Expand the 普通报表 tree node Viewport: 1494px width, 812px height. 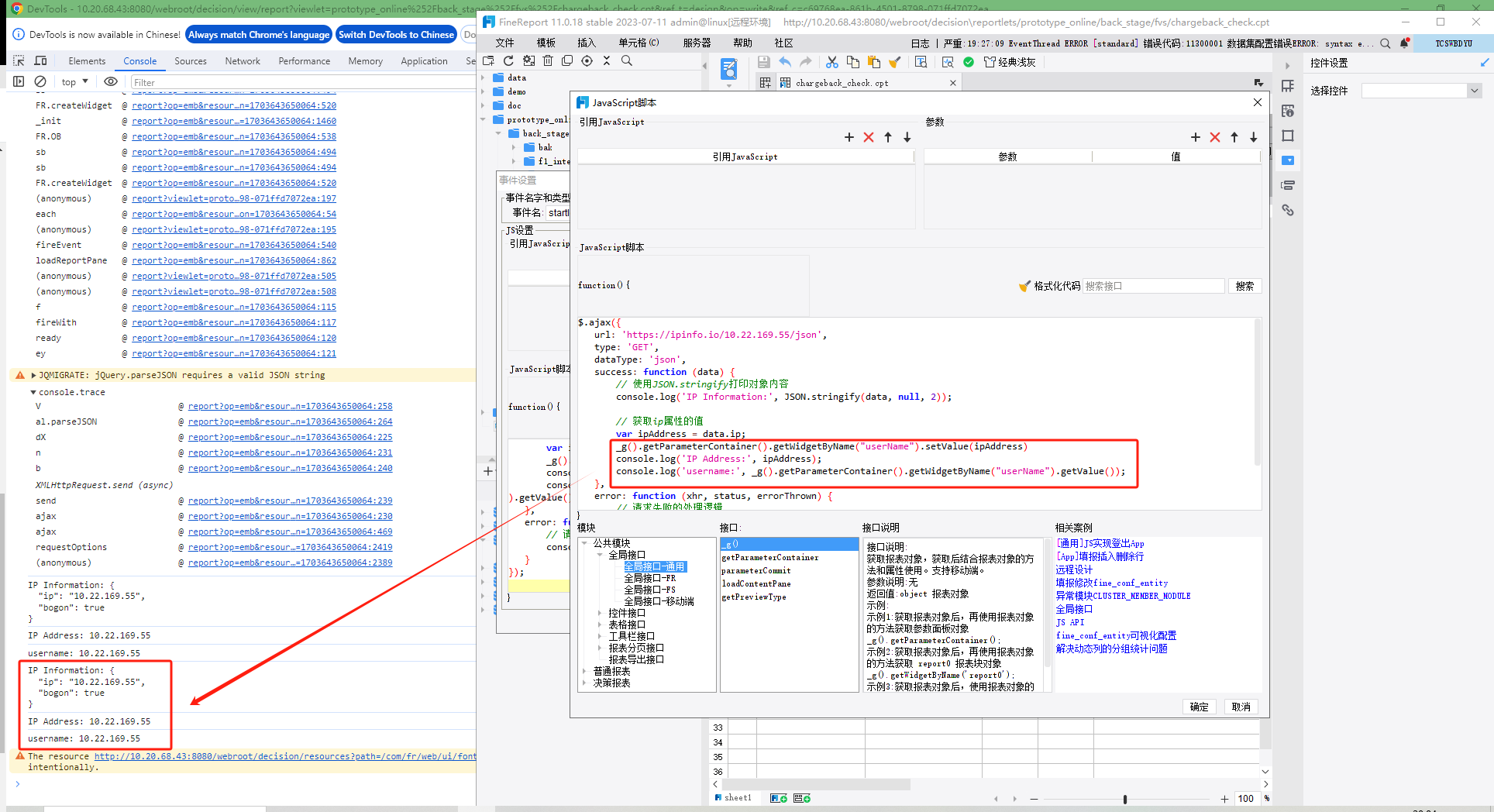tap(584, 671)
